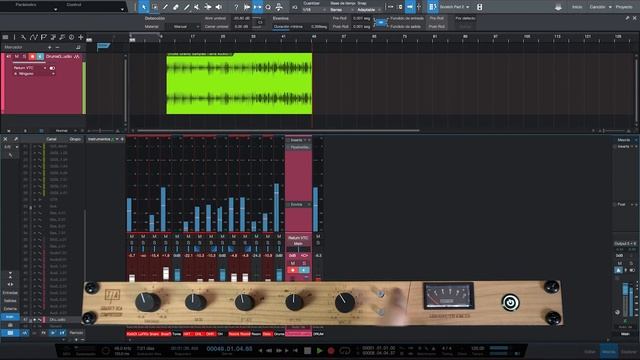Click the transport Record button
Screen dimensions: 640x360
click(x=331, y=350)
